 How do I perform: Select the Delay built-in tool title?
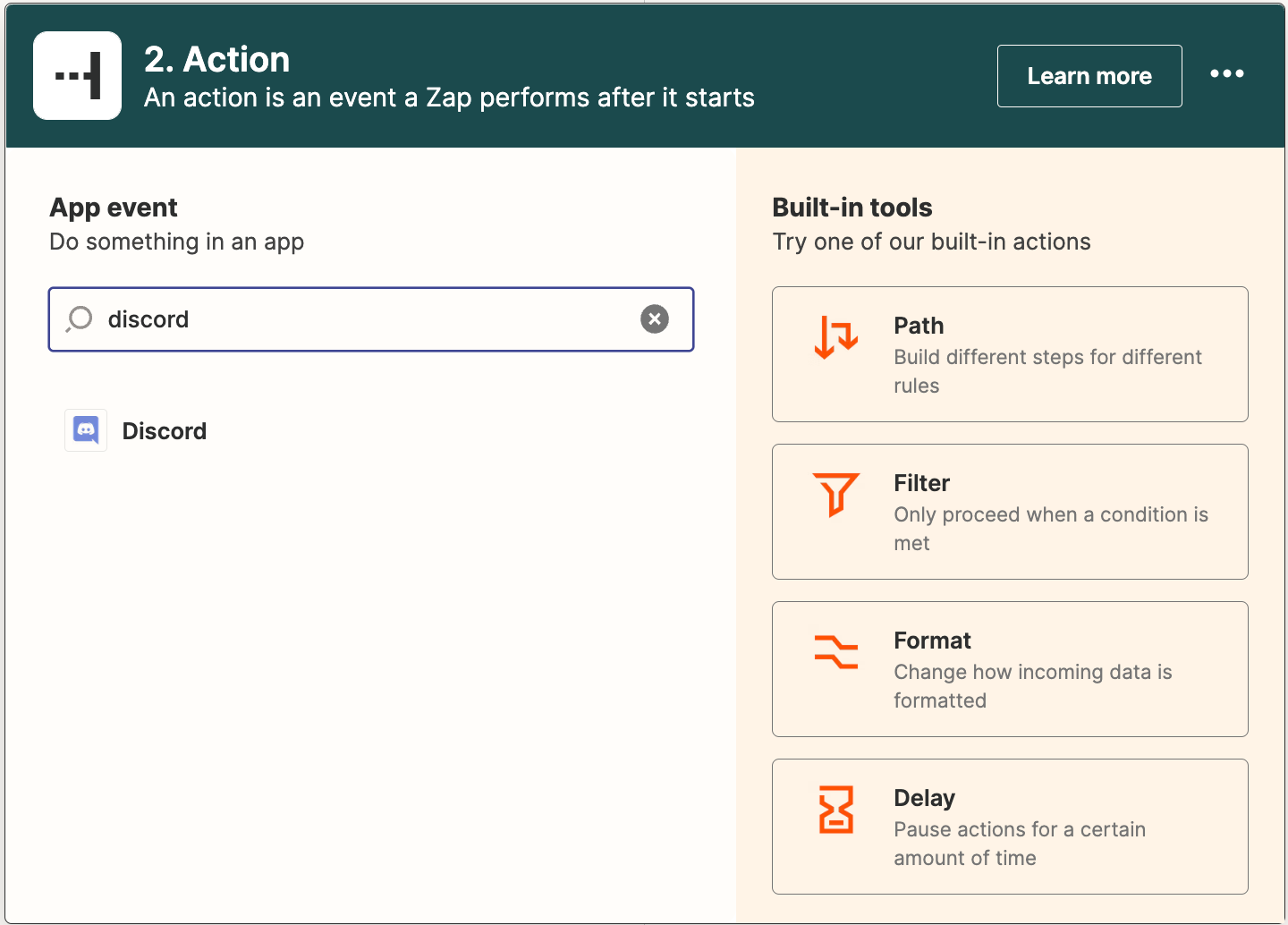pos(924,798)
